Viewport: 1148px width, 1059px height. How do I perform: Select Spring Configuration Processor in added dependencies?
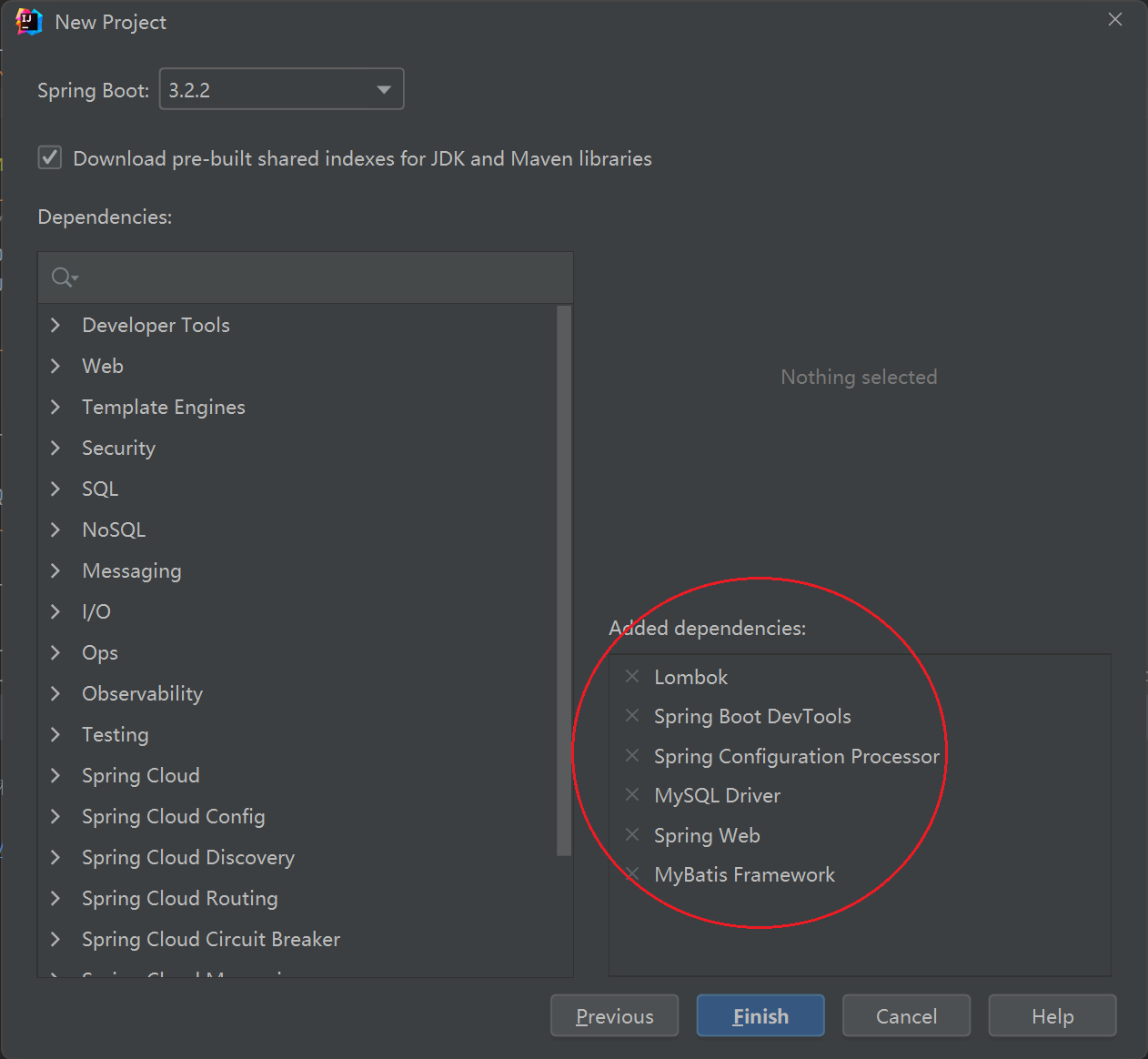(x=797, y=756)
